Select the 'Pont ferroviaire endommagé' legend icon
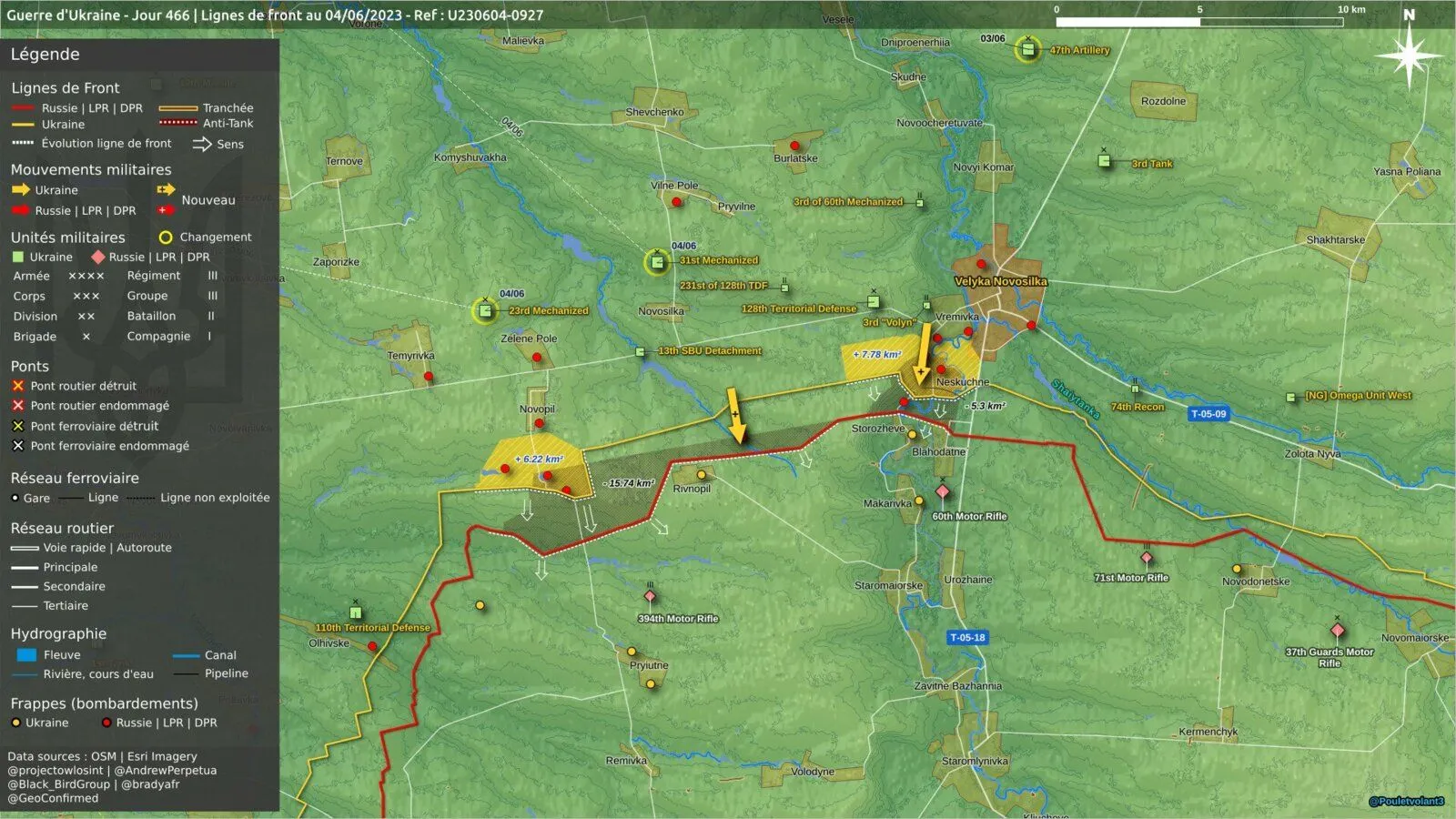1456x819 pixels. pyautogui.click(x=17, y=446)
